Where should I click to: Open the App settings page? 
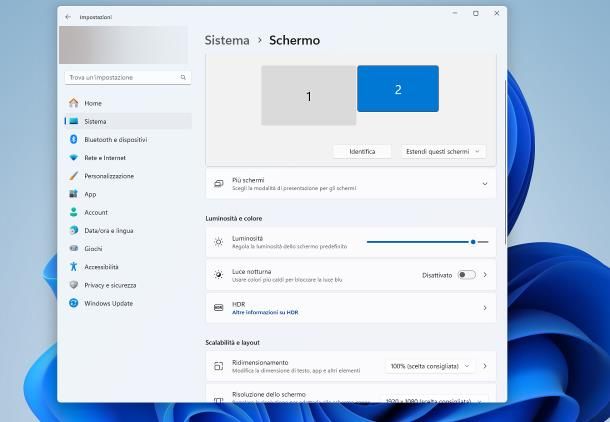click(x=128, y=194)
